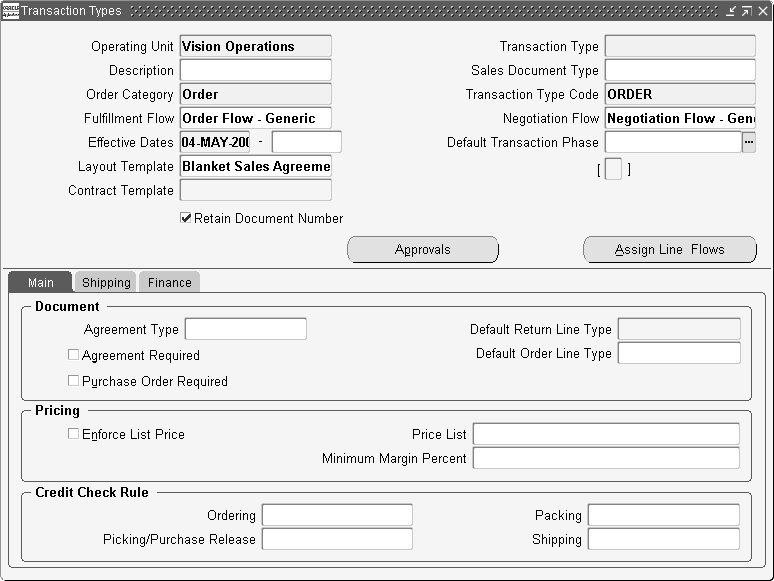Screen dimensions: 774x581
Task: Enable Agreement Required checkbox
Action: [x=73, y=354]
